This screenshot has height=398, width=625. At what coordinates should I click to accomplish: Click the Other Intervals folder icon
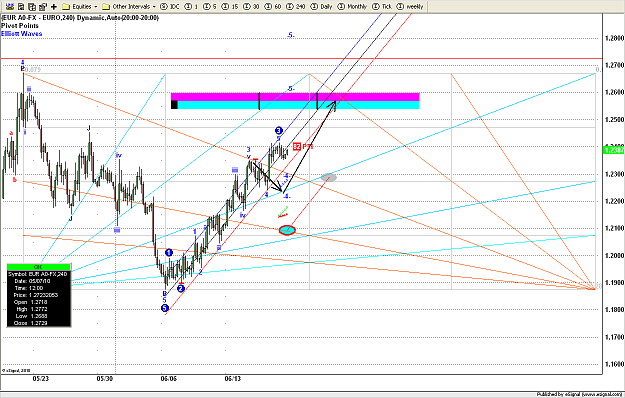coord(106,6)
